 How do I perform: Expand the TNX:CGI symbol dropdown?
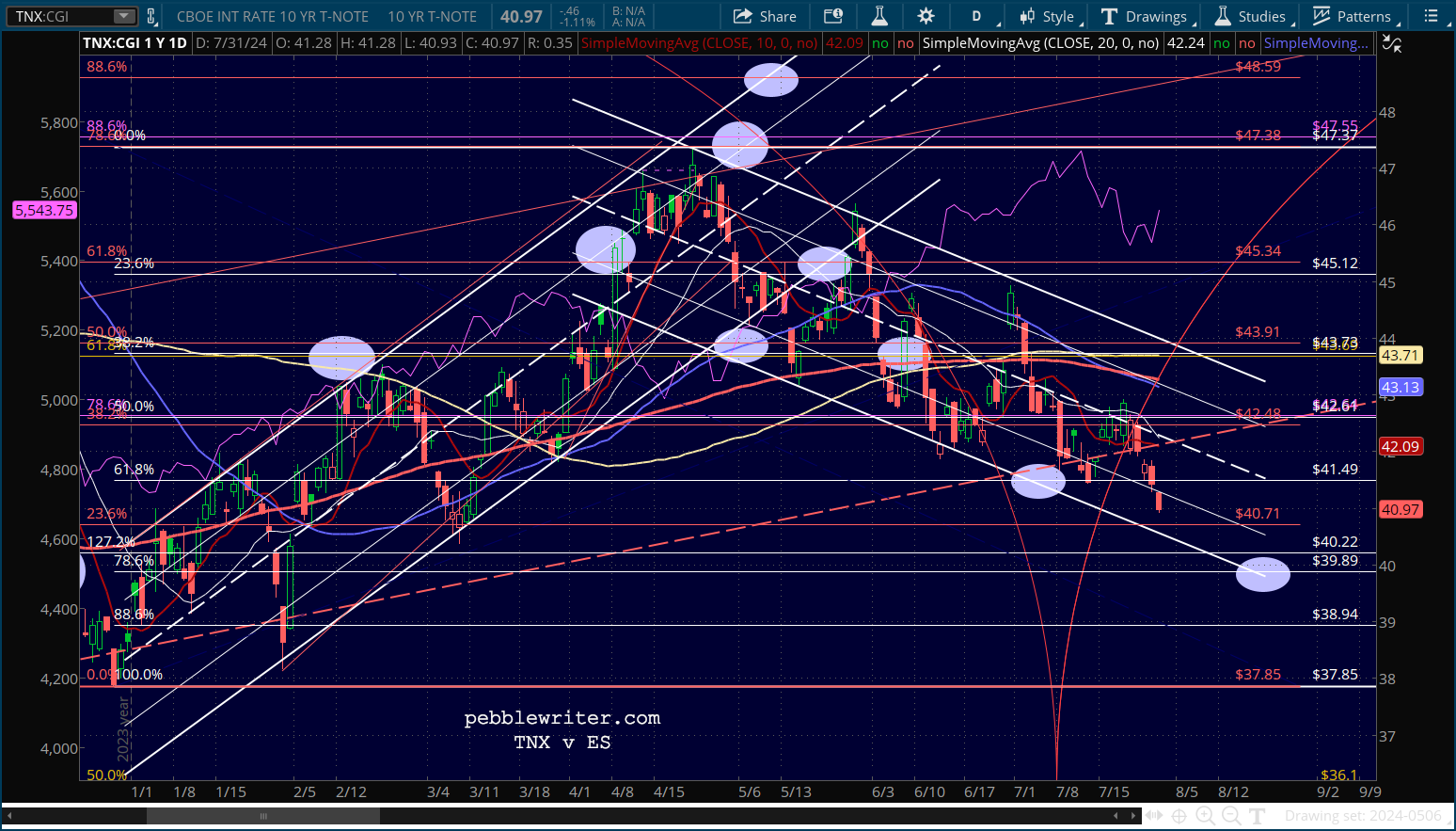[124, 16]
